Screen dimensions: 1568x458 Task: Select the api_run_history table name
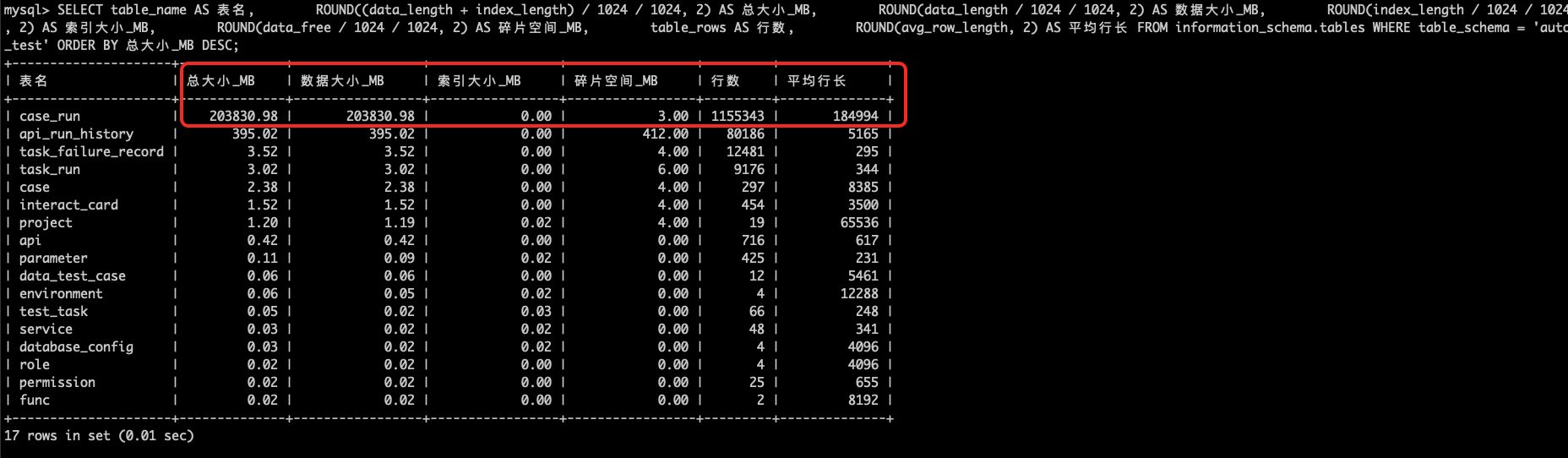pos(76,134)
